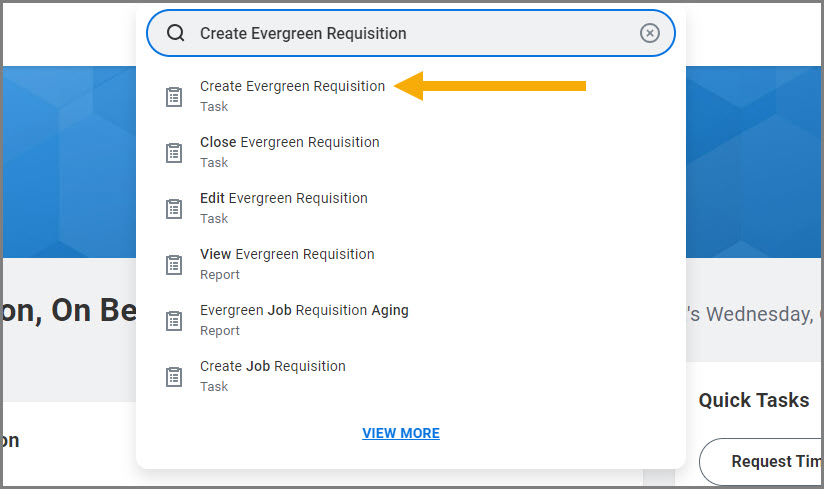824x489 pixels.
Task: Select the Create Evergreen Requisition task result
Action: (x=292, y=87)
